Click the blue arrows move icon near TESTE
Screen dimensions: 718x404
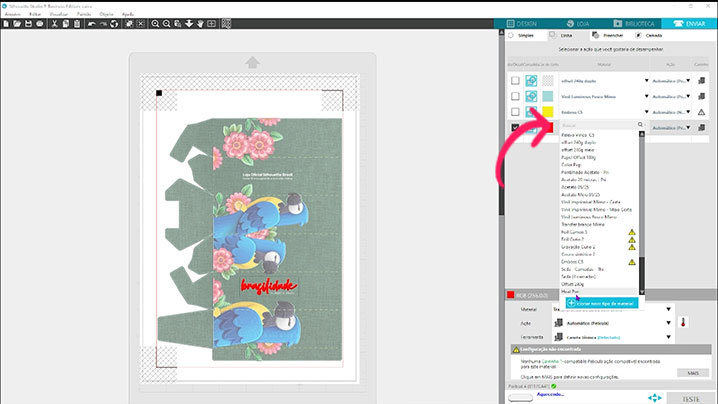[x=655, y=398]
